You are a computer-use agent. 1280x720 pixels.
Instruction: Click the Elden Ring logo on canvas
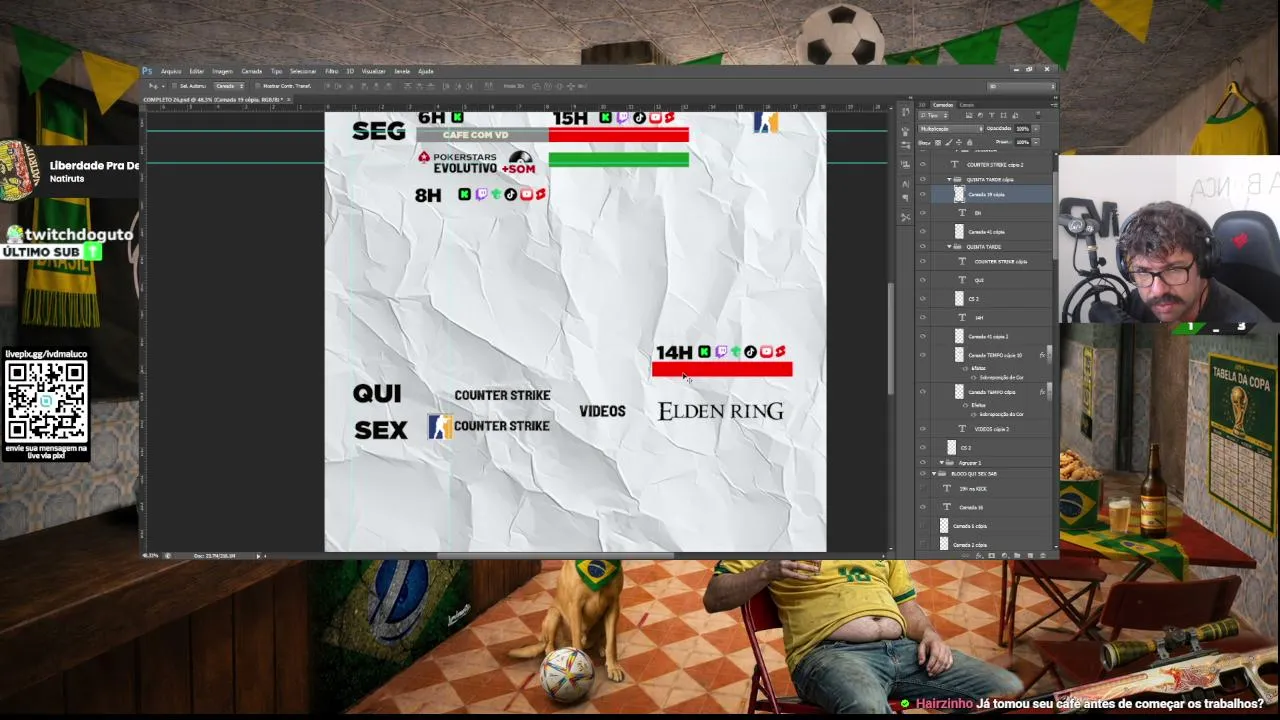tap(721, 411)
